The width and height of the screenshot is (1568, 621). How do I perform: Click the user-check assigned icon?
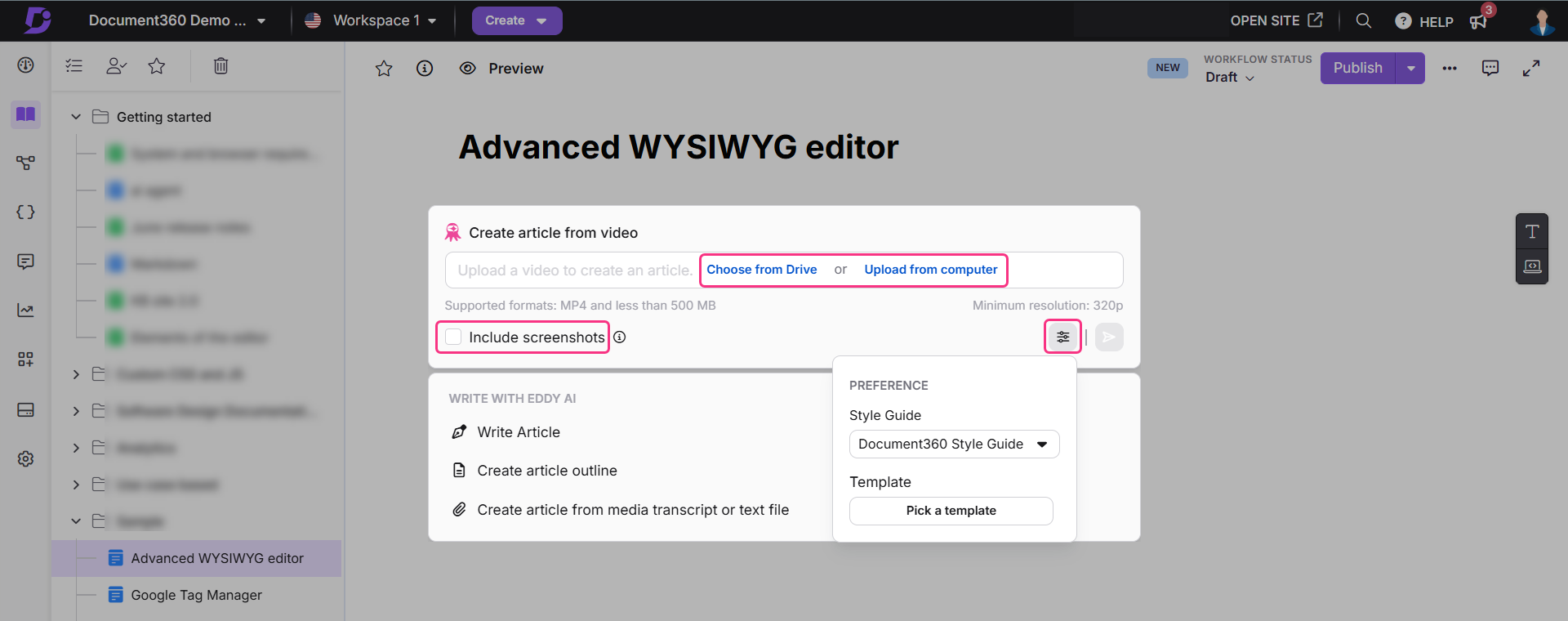(x=116, y=66)
